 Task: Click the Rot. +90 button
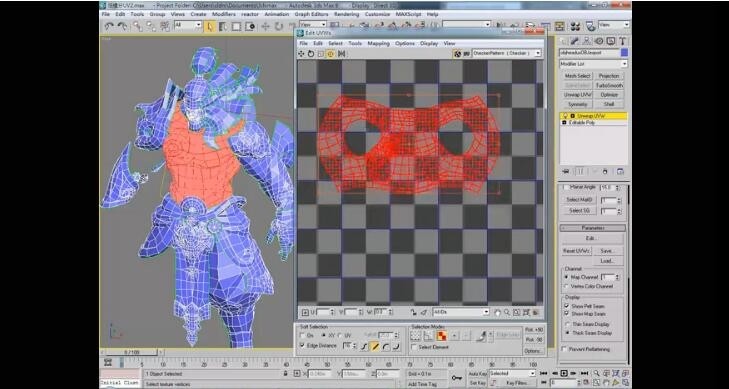coord(534,330)
